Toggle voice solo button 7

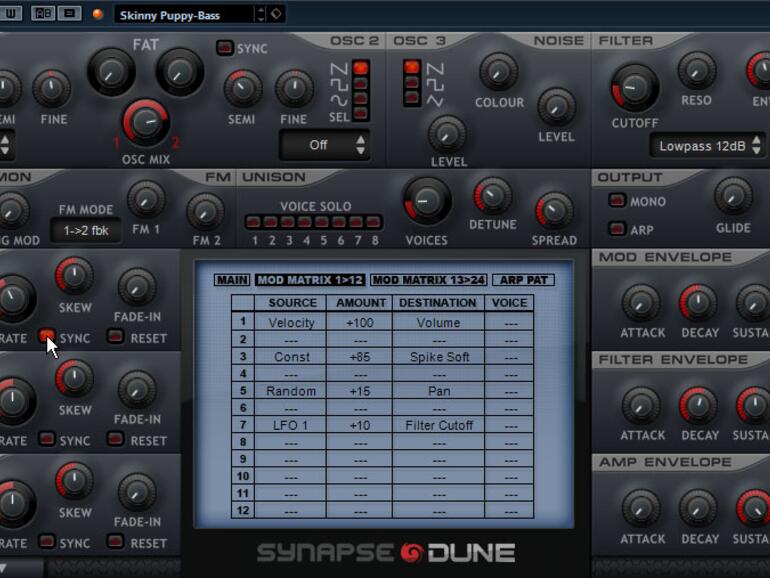click(356, 222)
